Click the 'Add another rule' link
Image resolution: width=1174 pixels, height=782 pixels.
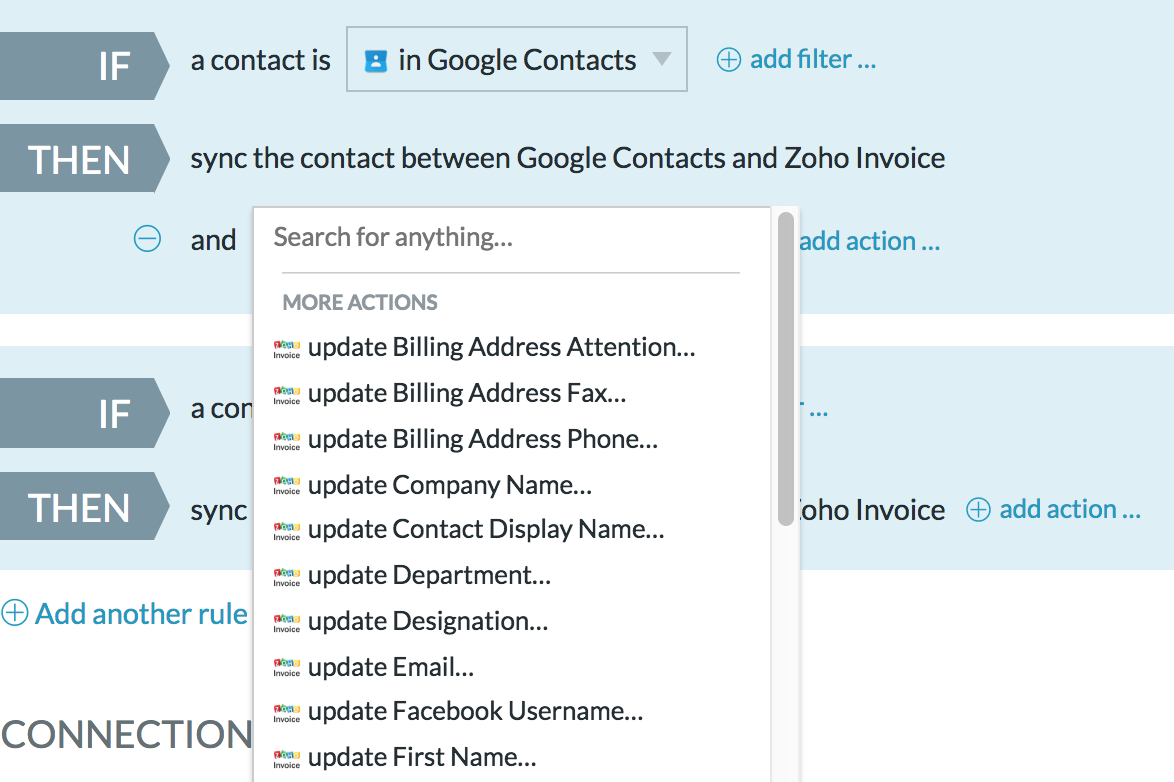[141, 613]
